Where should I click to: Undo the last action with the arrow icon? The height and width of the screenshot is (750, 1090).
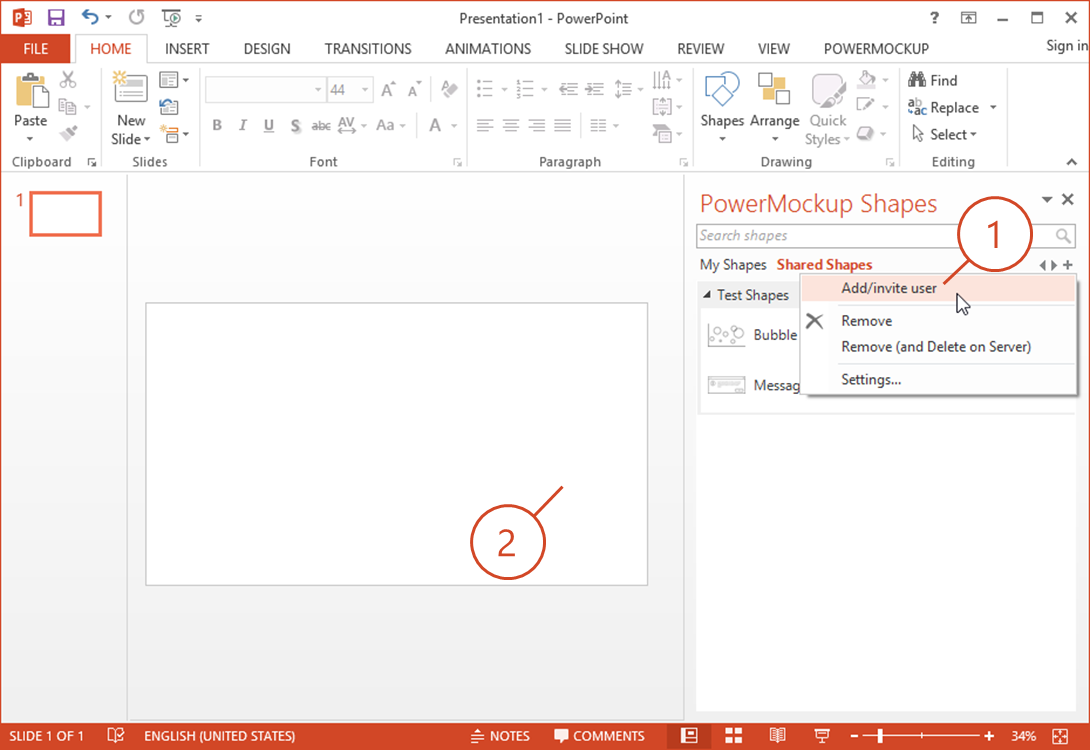point(90,17)
